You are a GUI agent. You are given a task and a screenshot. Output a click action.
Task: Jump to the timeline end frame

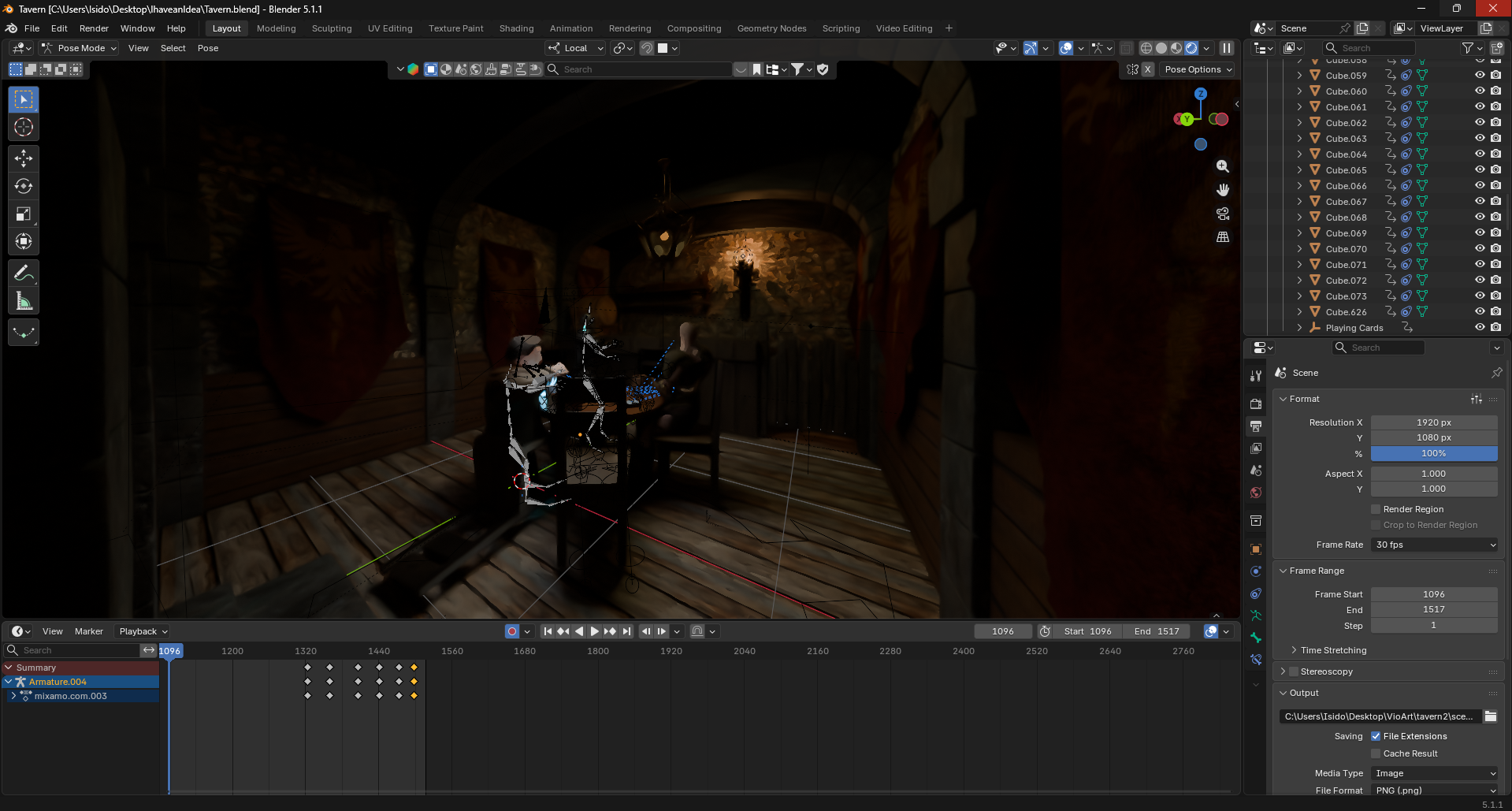[626, 631]
